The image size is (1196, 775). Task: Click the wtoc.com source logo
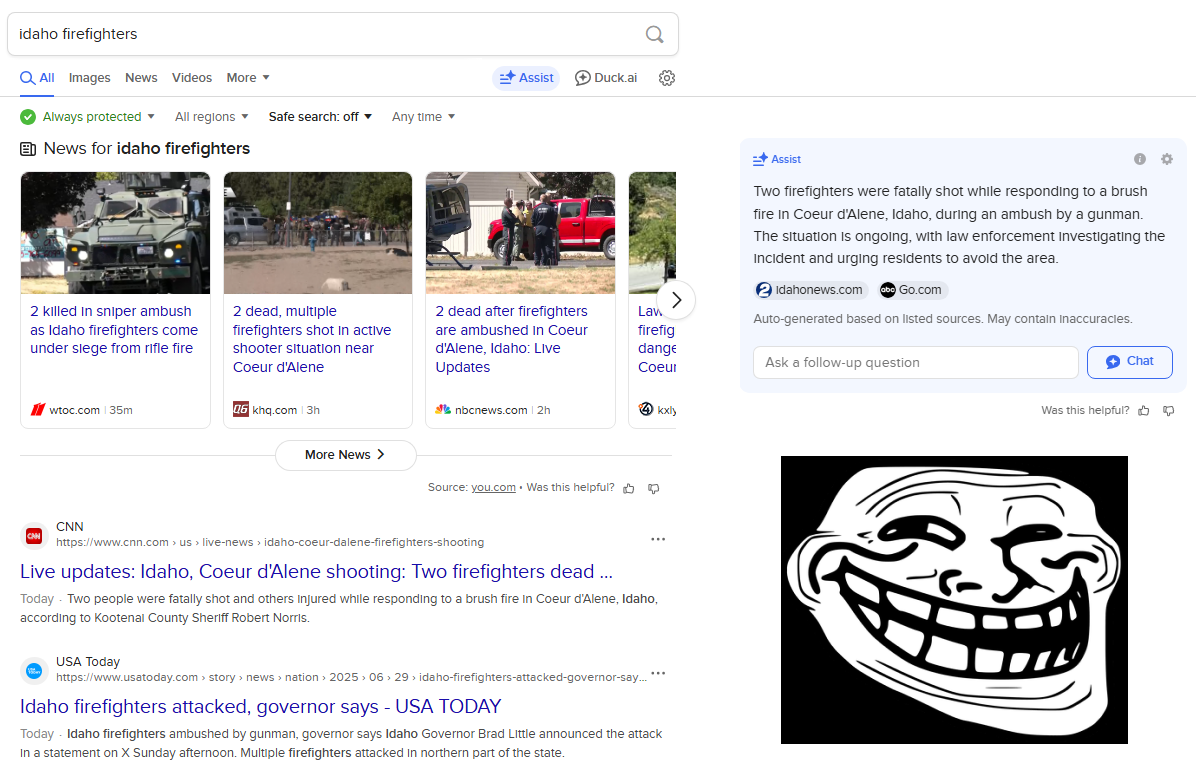pos(38,410)
